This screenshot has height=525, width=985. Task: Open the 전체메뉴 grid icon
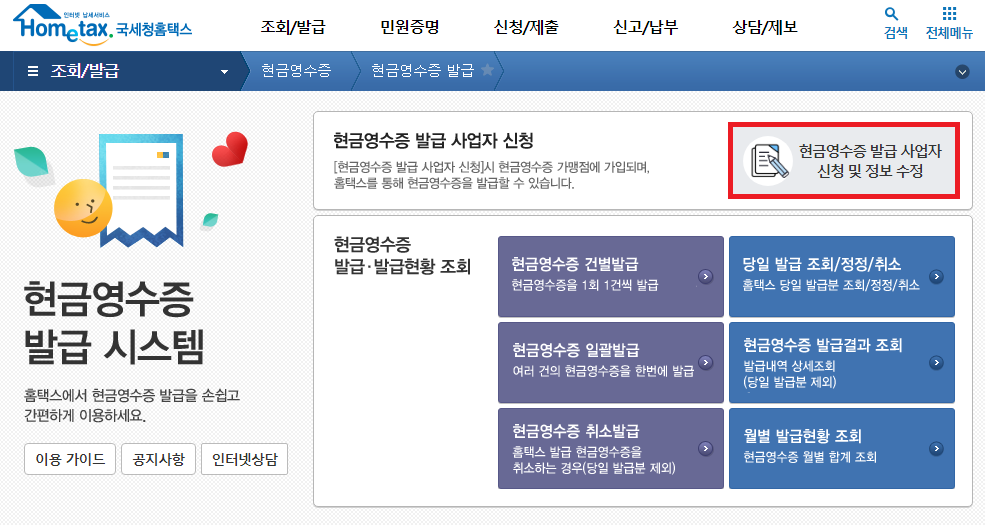949,14
